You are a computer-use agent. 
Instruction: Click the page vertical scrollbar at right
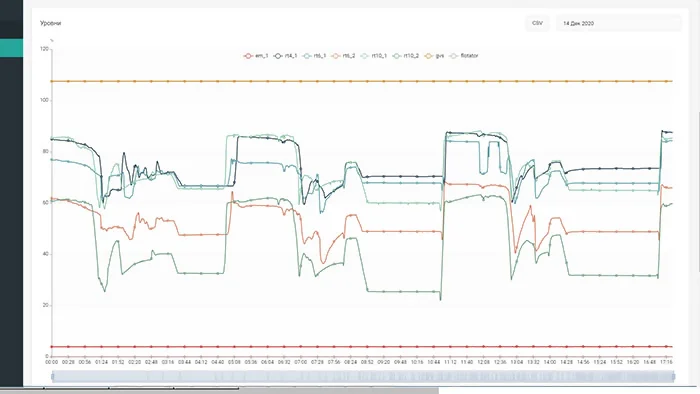pos(698,192)
